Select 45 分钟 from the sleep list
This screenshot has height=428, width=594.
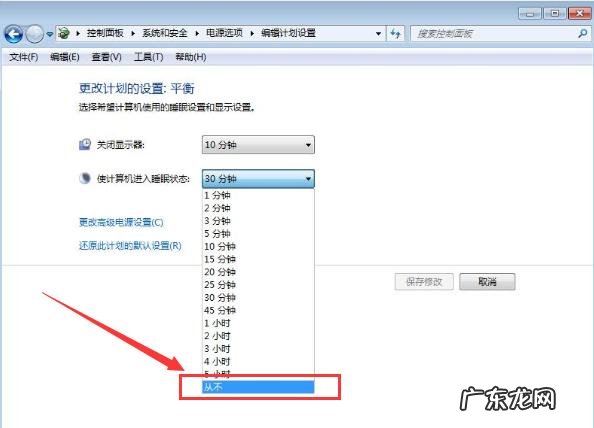(258, 311)
